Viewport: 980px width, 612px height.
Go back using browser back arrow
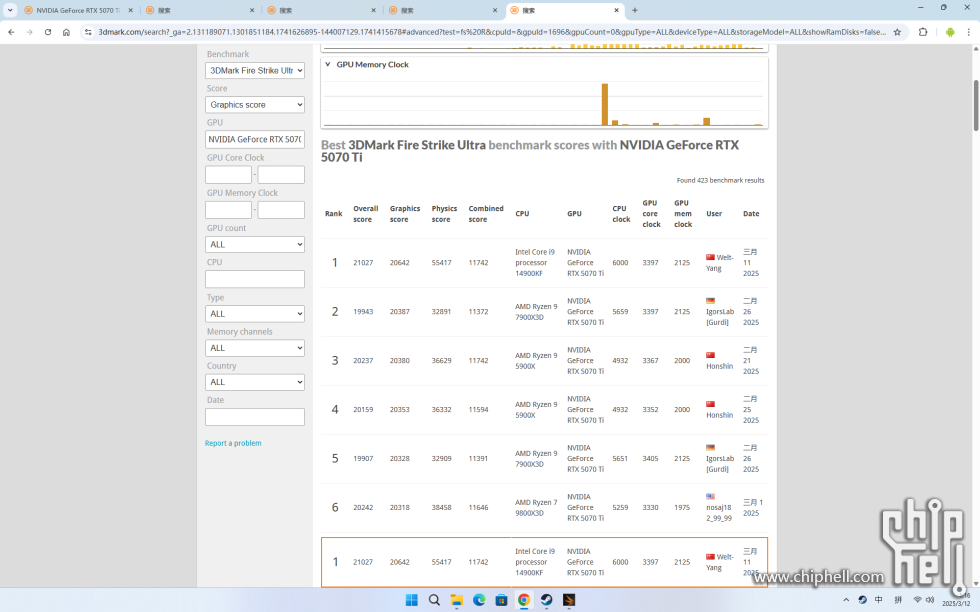tap(11, 32)
